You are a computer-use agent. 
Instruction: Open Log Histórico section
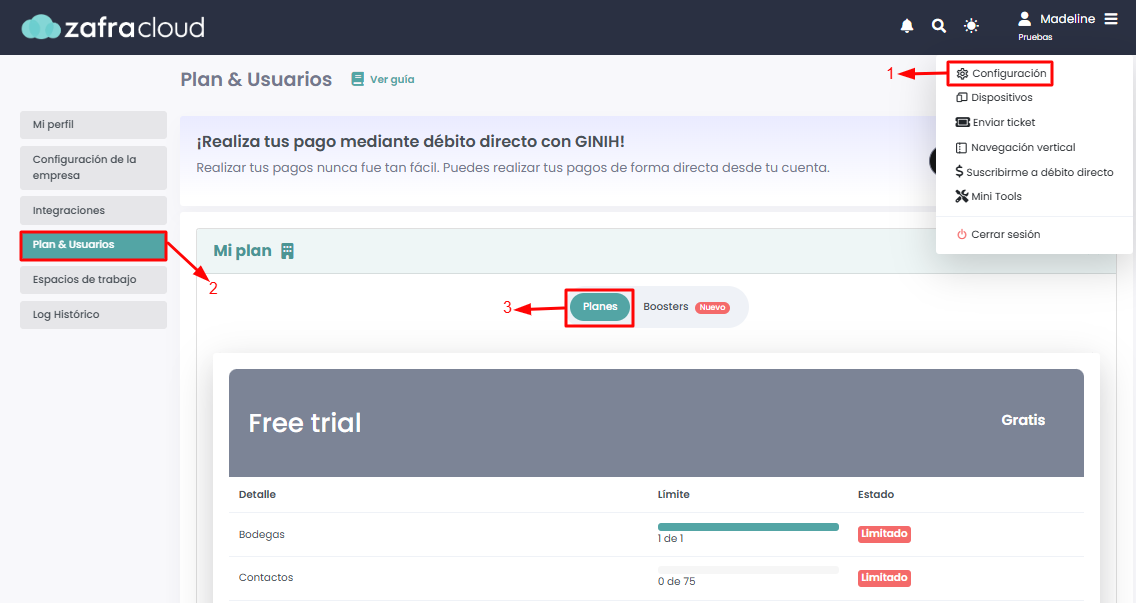93,315
